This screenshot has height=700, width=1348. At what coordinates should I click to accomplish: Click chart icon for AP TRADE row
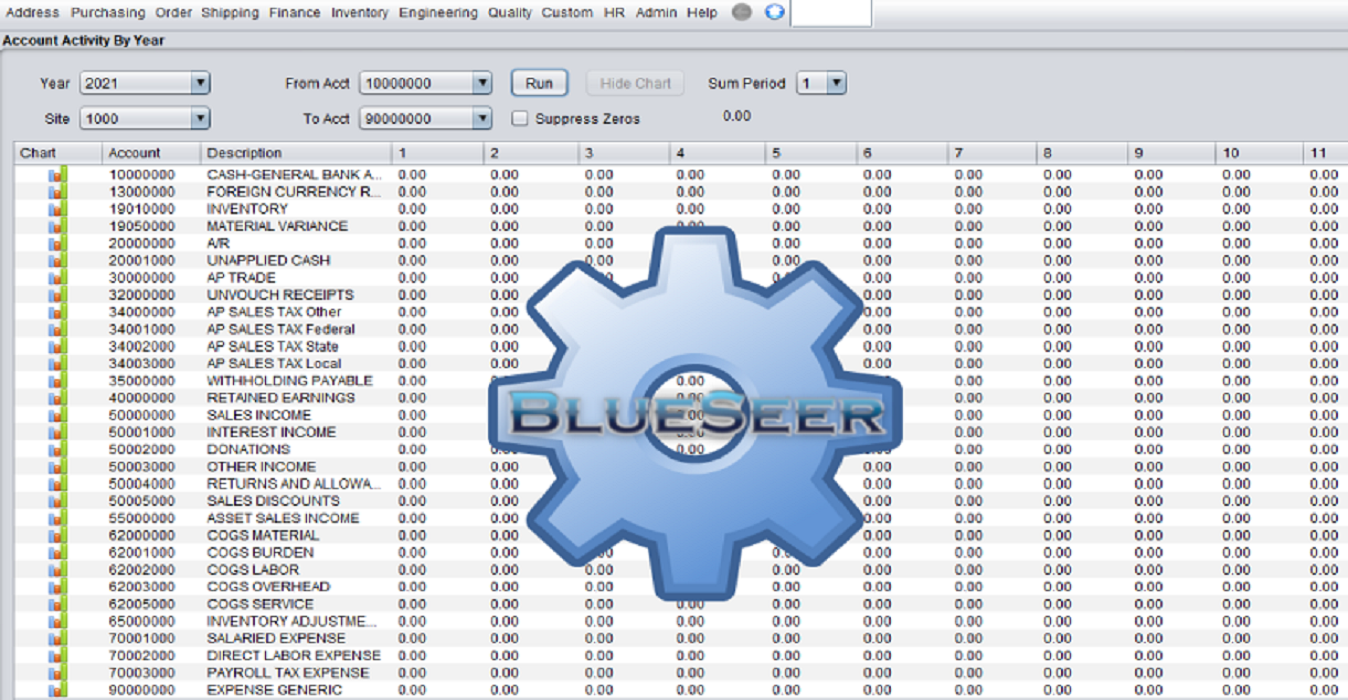[x=57, y=278]
